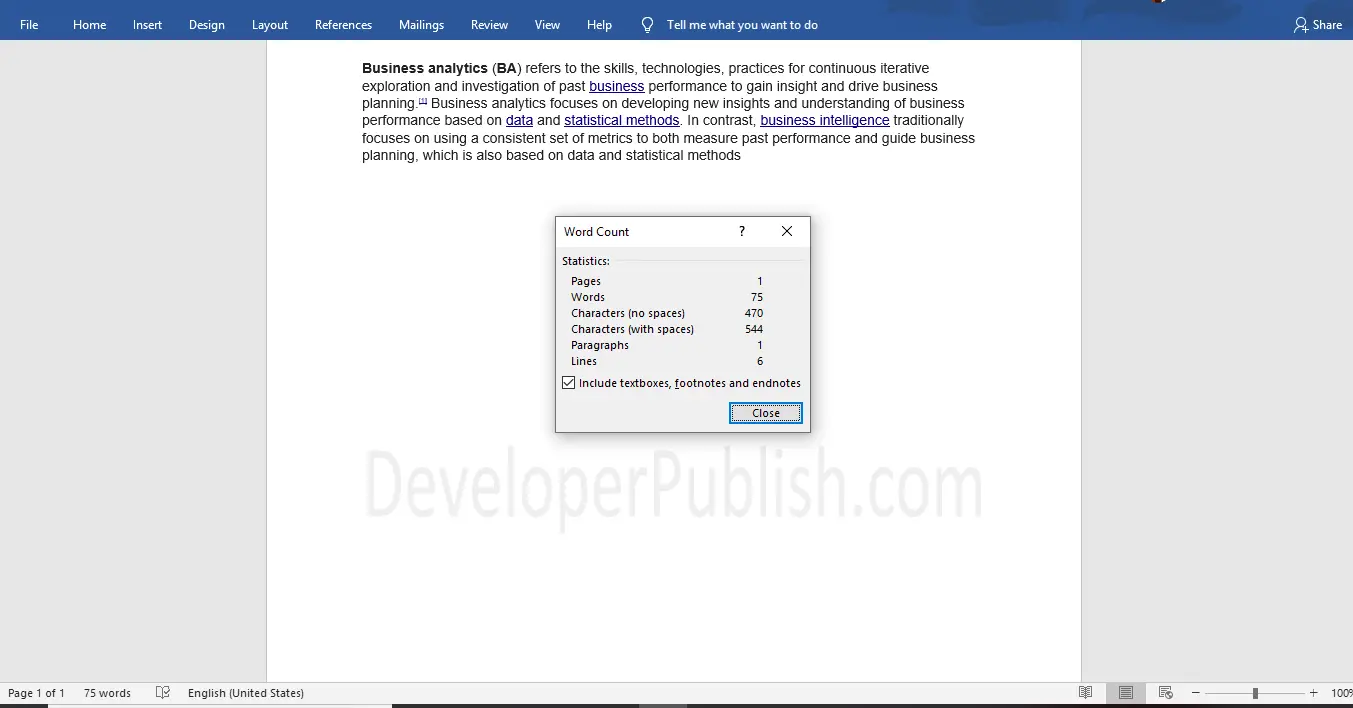Viewport: 1353px width, 708px height.
Task: Click the zoom in plus button
Action: coord(1313,693)
